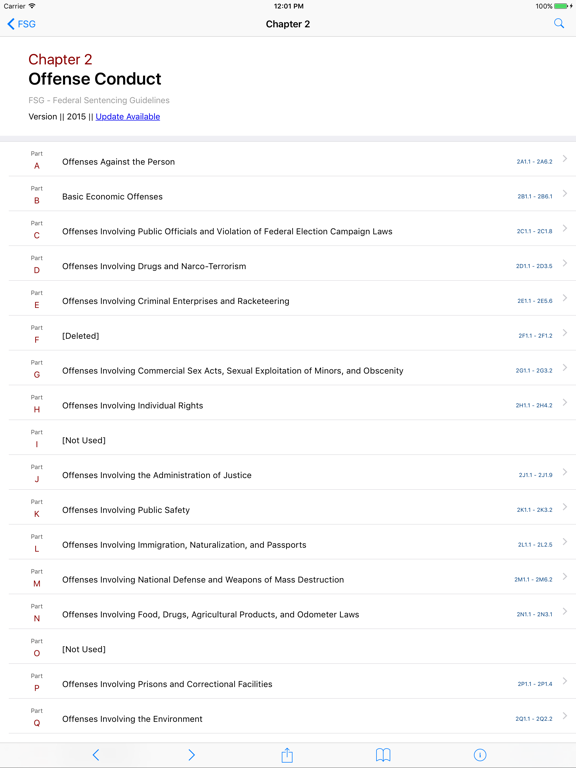Open Offenses Against the Person

288,159
